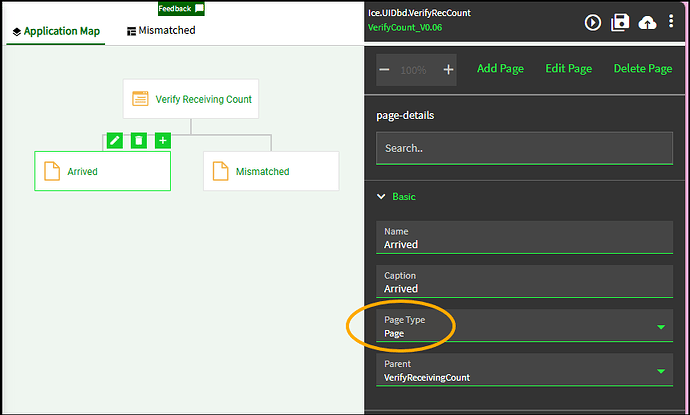Click the page-details Search field

click(524, 148)
